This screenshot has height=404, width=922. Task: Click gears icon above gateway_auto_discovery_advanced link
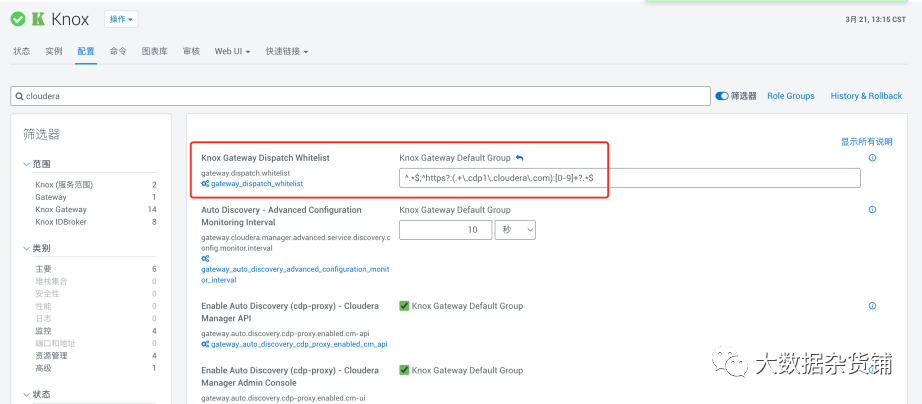click(x=205, y=258)
